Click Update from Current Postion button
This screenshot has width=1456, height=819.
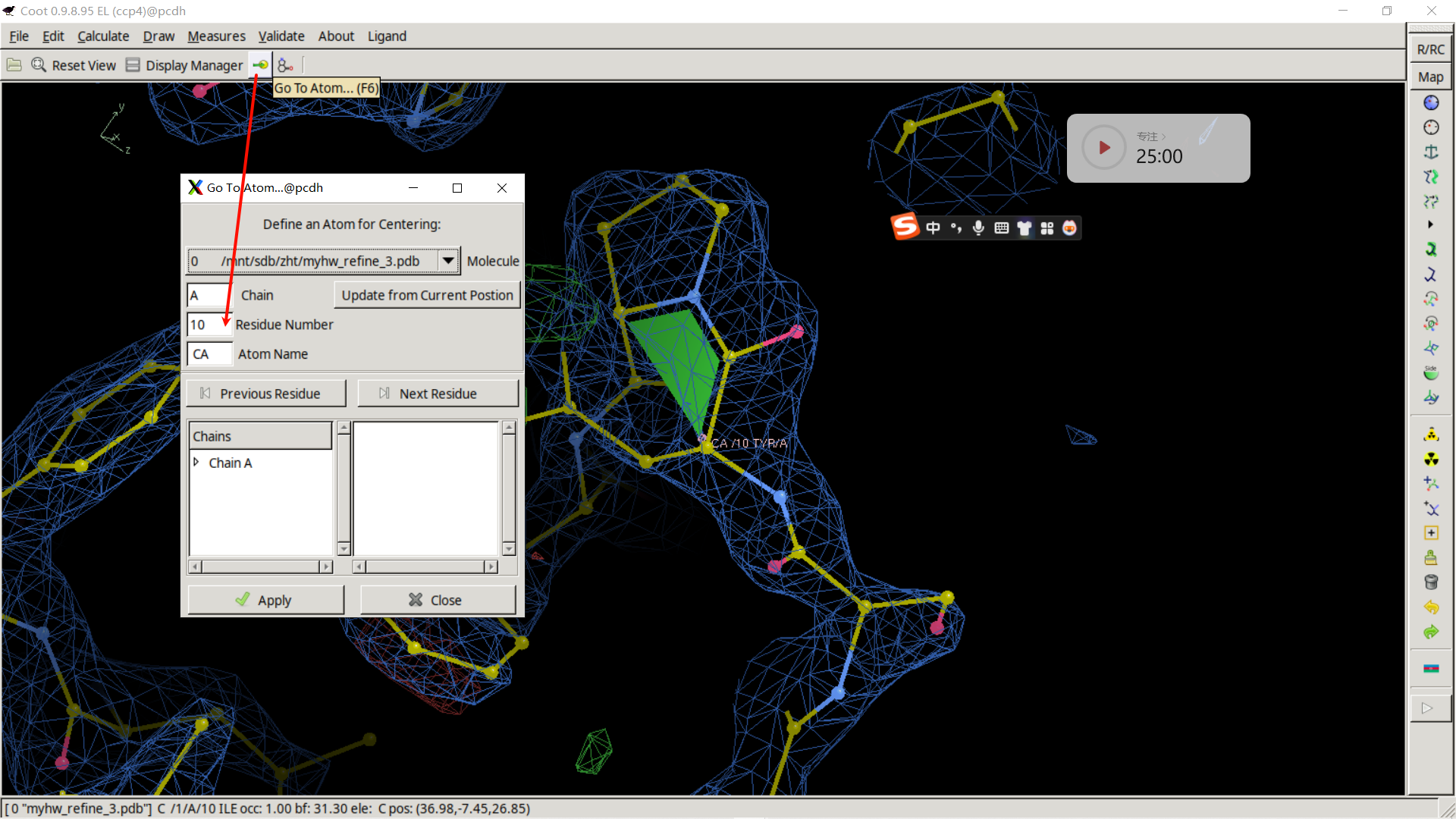pyautogui.click(x=427, y=295)
